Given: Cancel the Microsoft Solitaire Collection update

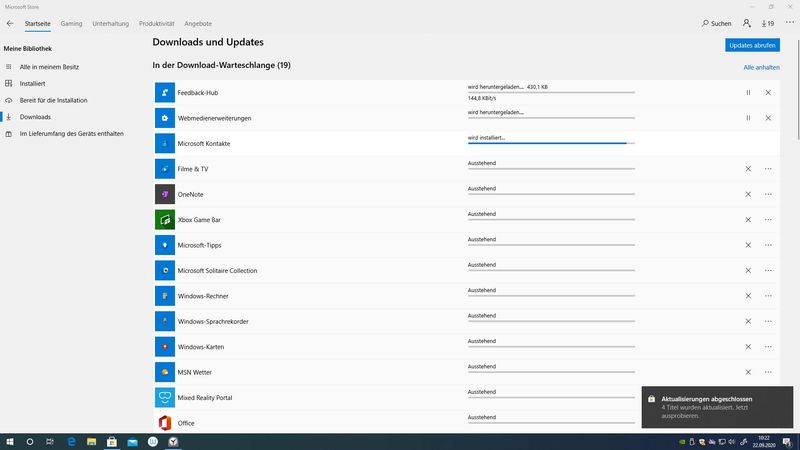Looking at the screenshot, I should (748, 270).
